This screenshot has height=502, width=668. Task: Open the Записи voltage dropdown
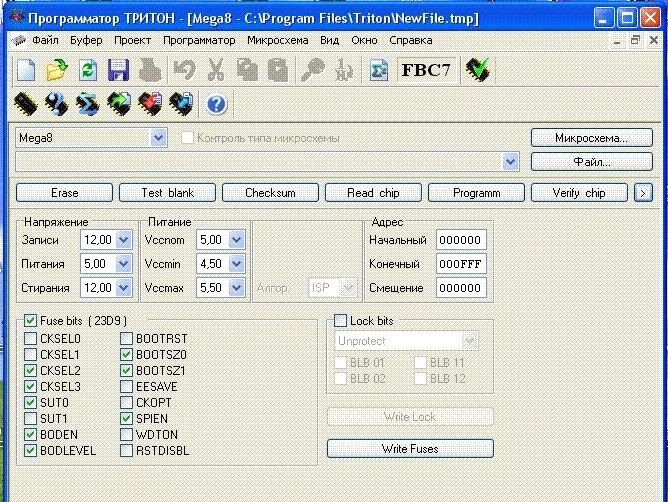[x=124, y=239]
